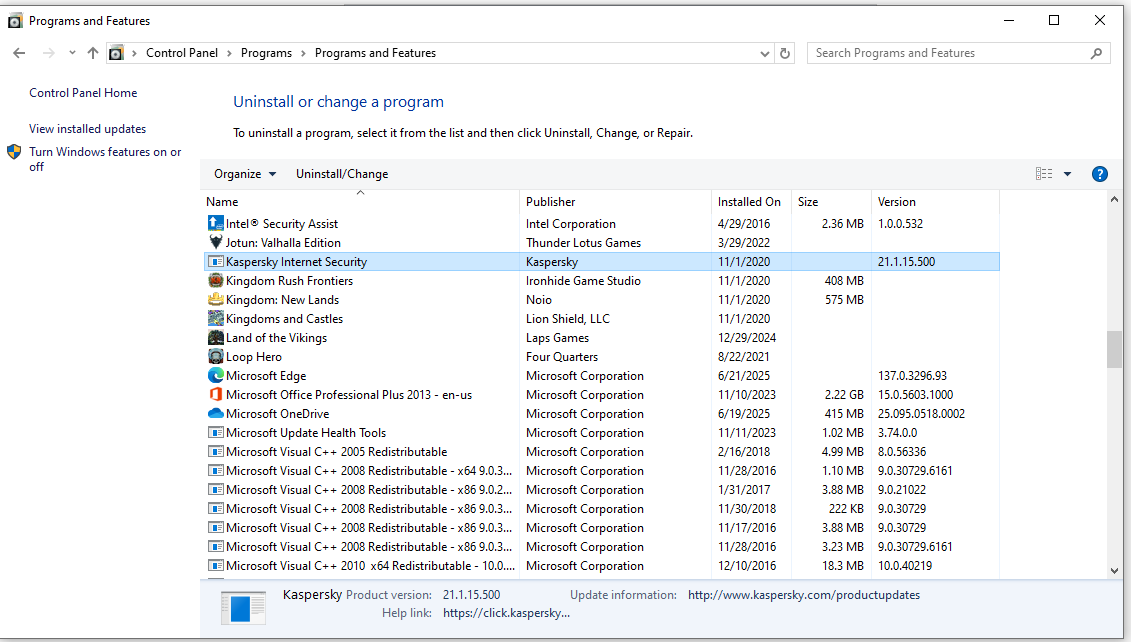The width and height of the screenshot is (1131, 642).
Task: Click the 137.0.3296.93 version cell
Action: [912, 375]
